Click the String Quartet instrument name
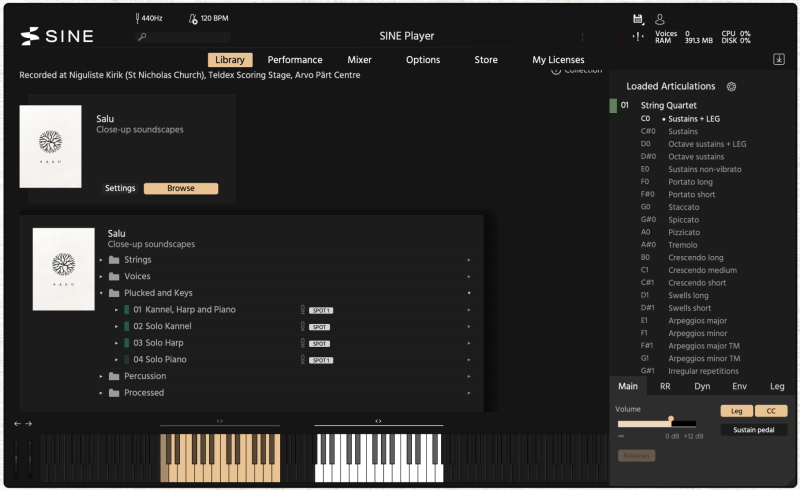Viewport: 800px width, 490px height. coord(668,106)
